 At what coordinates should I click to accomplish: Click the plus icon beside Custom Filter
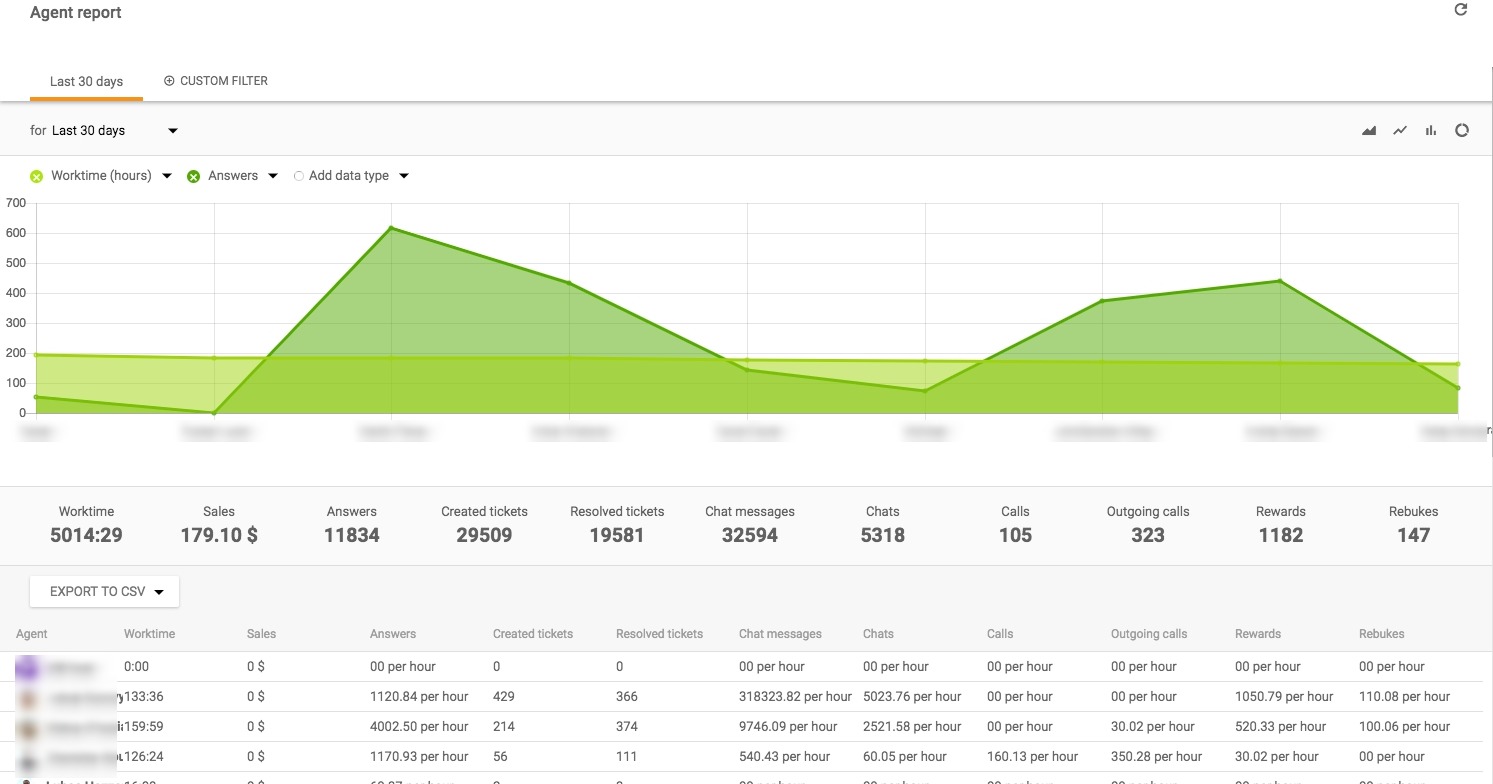tap(169, 81)
